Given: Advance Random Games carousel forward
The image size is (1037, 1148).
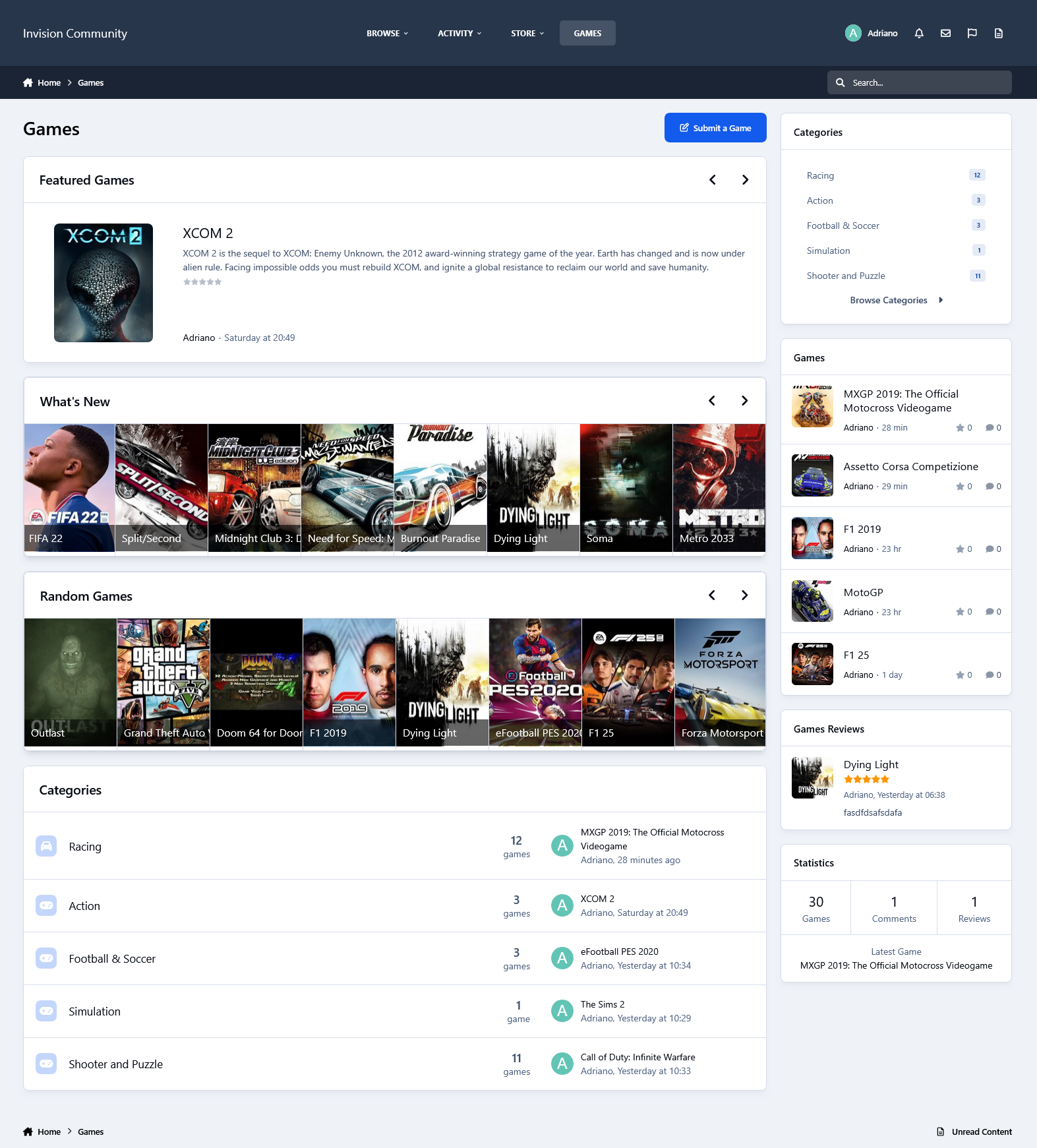Looking at the screenshot, I should point(744,595).
